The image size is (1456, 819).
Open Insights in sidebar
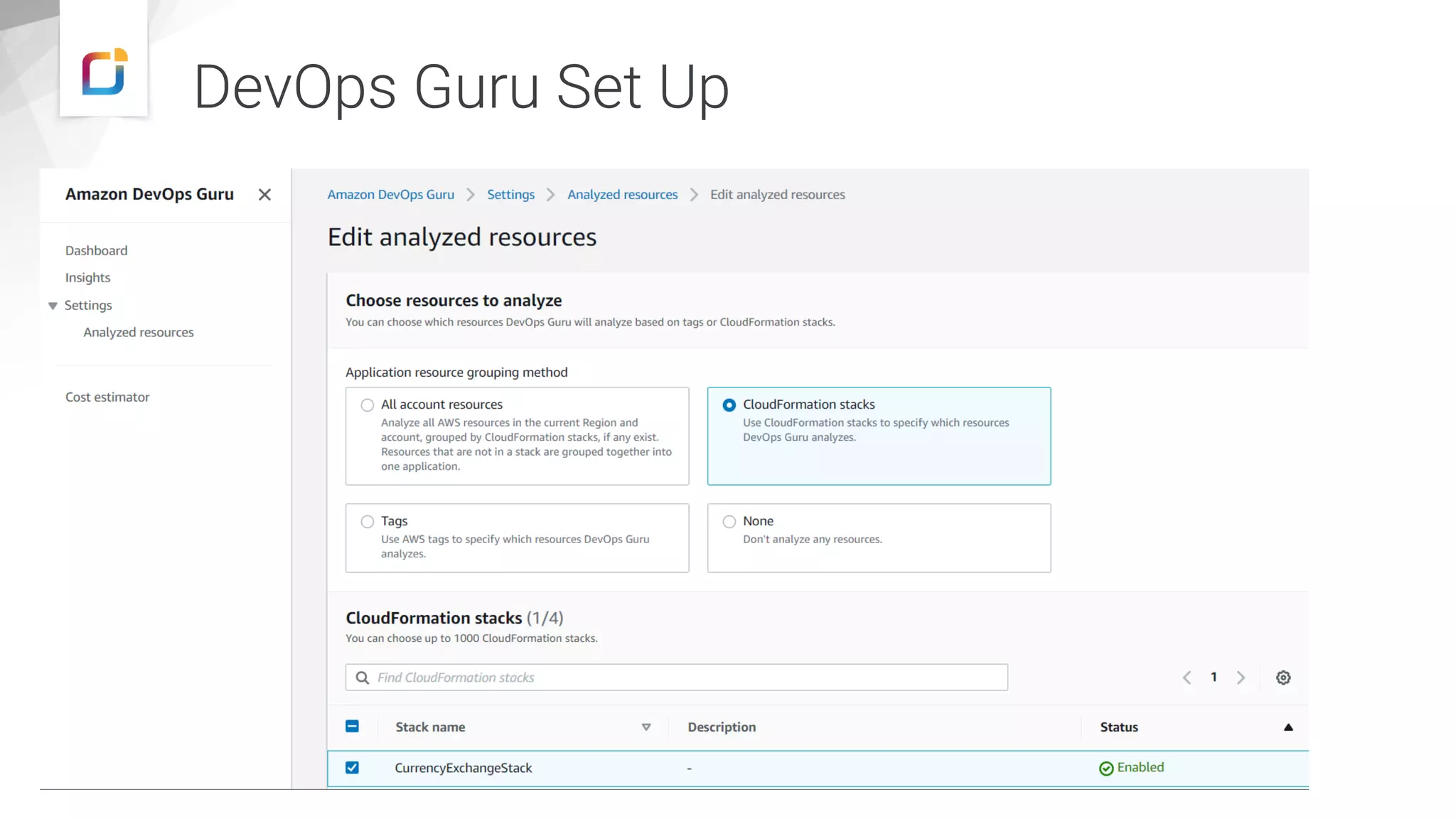pyautogui.click(x=88, y=278)
